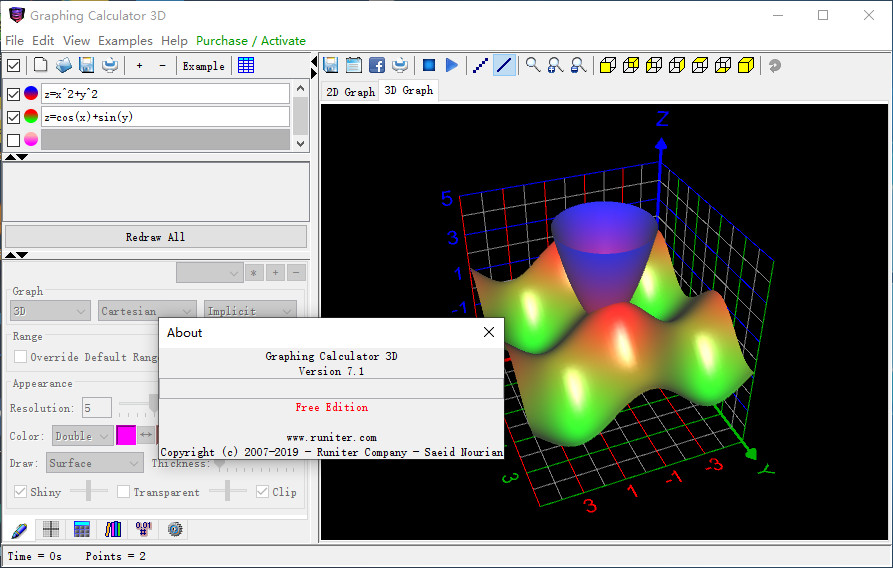Click the magenta color swatch
Image resolution: width=893 pixels, height=568 pixels.
(x=125, y=436)
